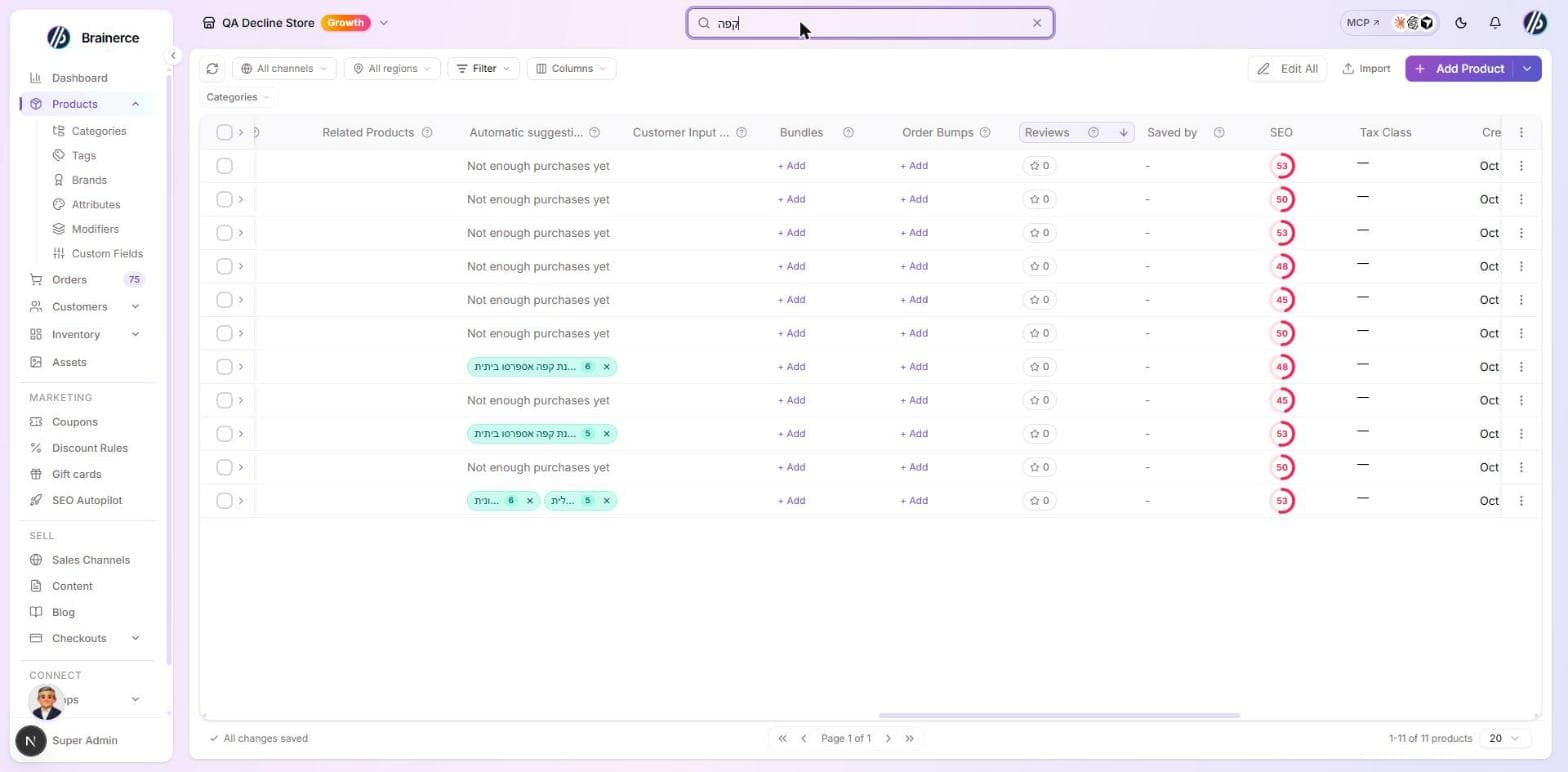Open the All channels dropdown
1568x772 pixels.
[x=284, y=69]
